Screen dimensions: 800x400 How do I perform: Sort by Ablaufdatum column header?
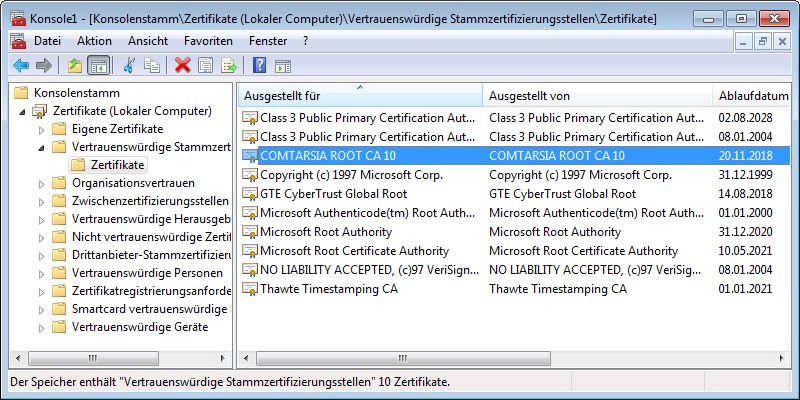click(752, 95)
